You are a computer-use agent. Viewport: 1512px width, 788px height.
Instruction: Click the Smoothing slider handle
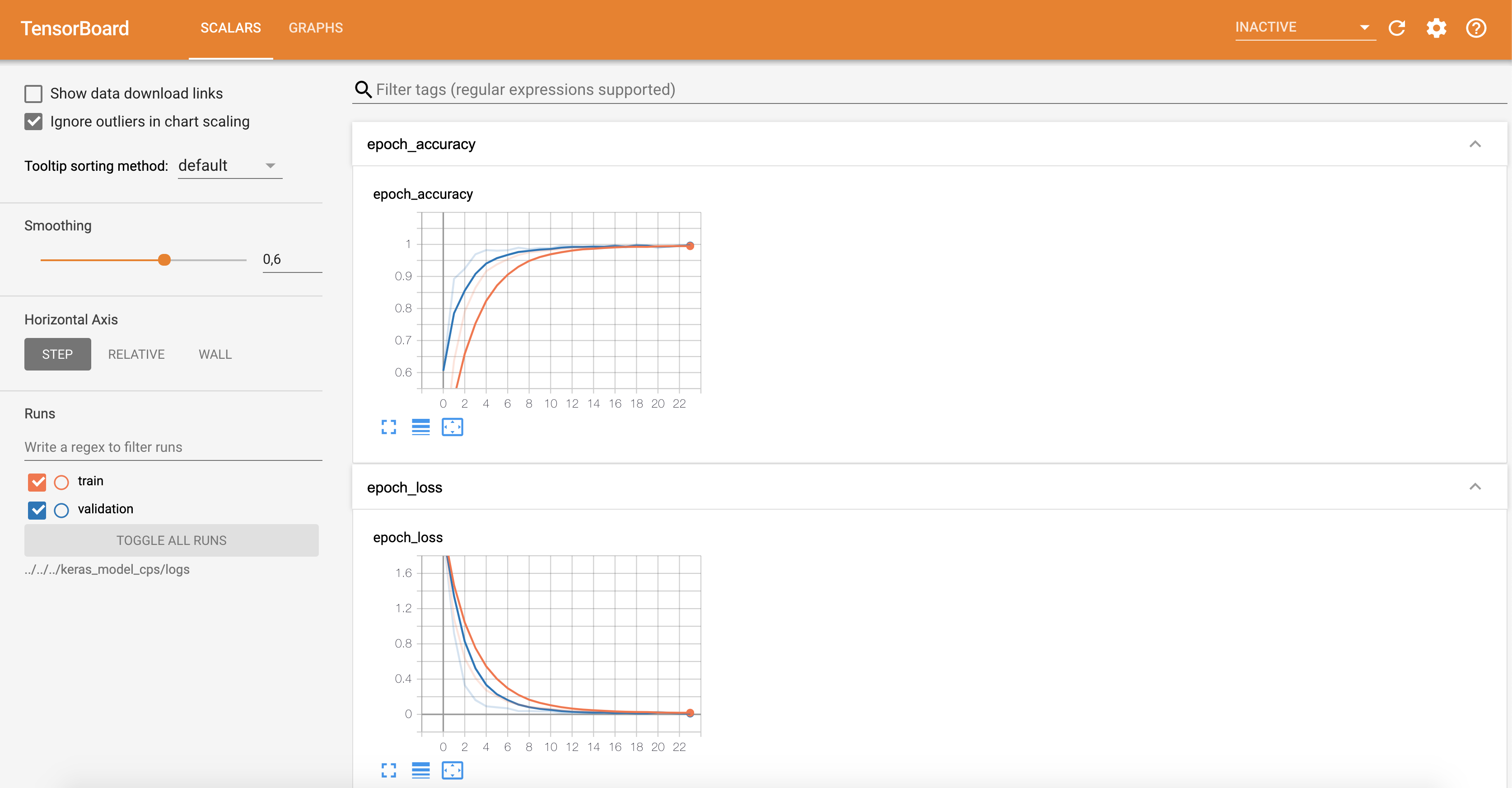tap(164, 259)
